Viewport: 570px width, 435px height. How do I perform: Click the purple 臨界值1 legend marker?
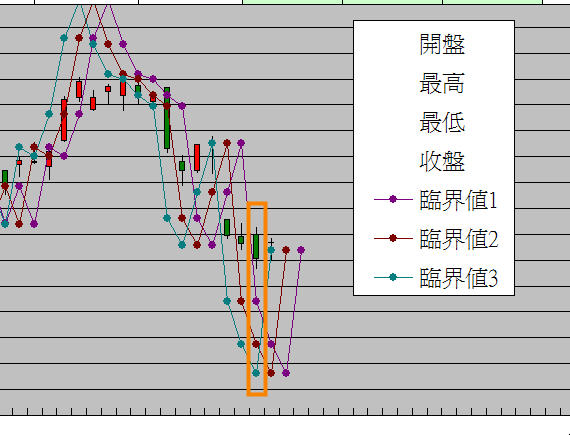coord(393,199)
